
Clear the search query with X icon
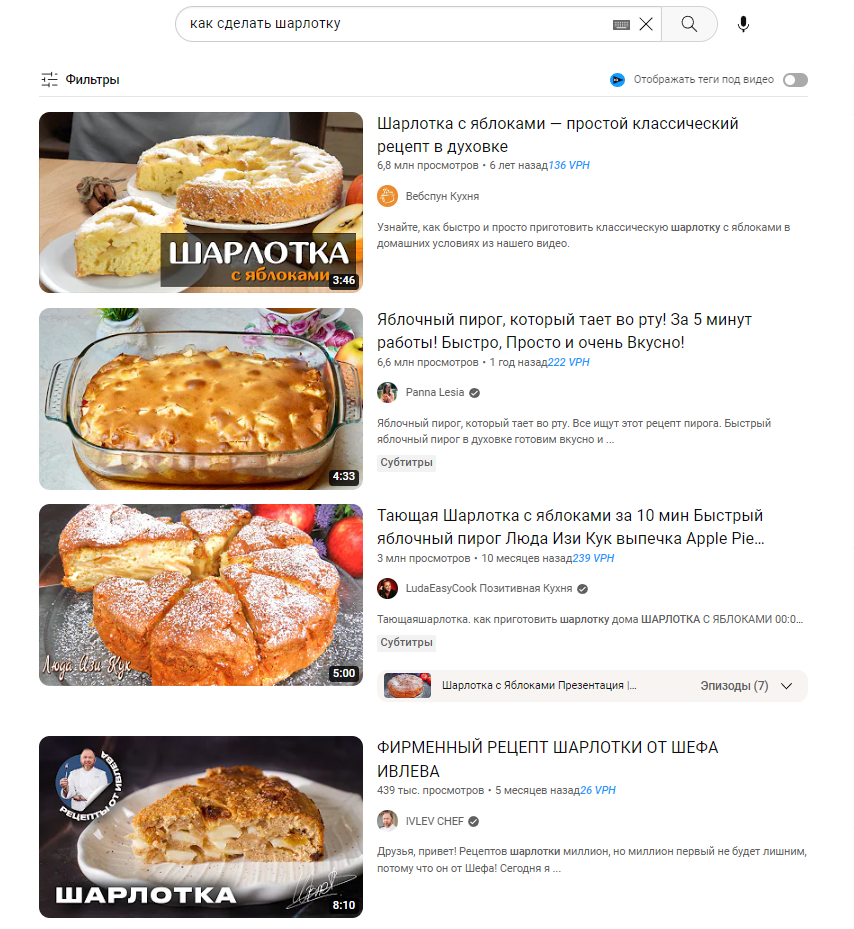coord(646,24)
